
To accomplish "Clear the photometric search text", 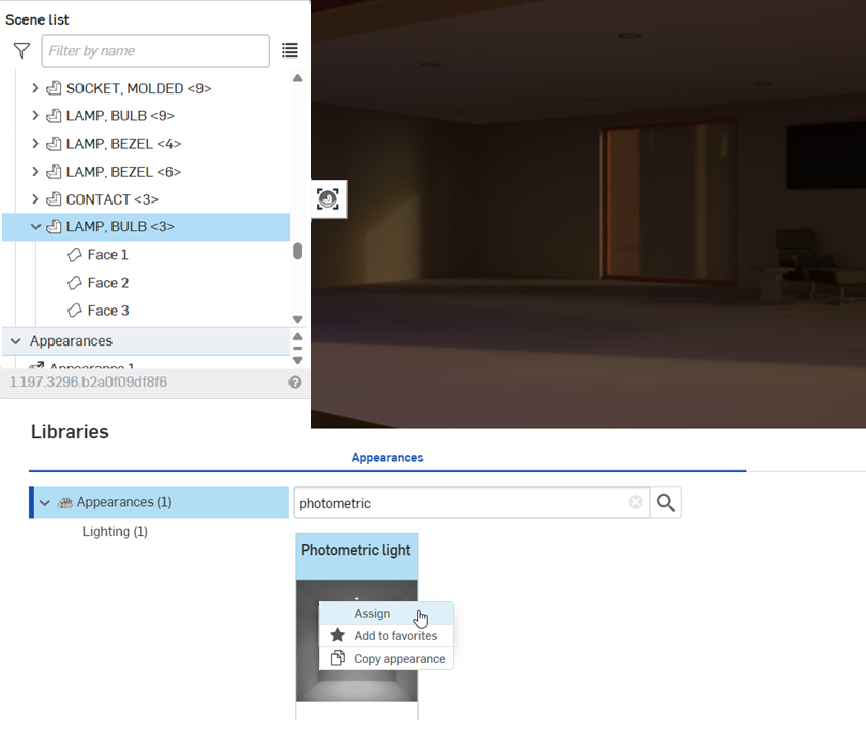I will [x=635, y=503].
